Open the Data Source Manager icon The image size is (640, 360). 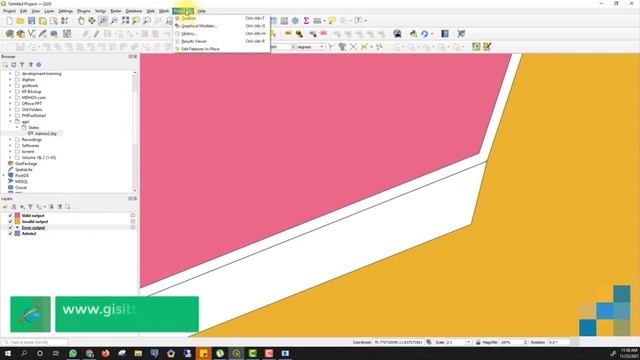tap(9, 34)
